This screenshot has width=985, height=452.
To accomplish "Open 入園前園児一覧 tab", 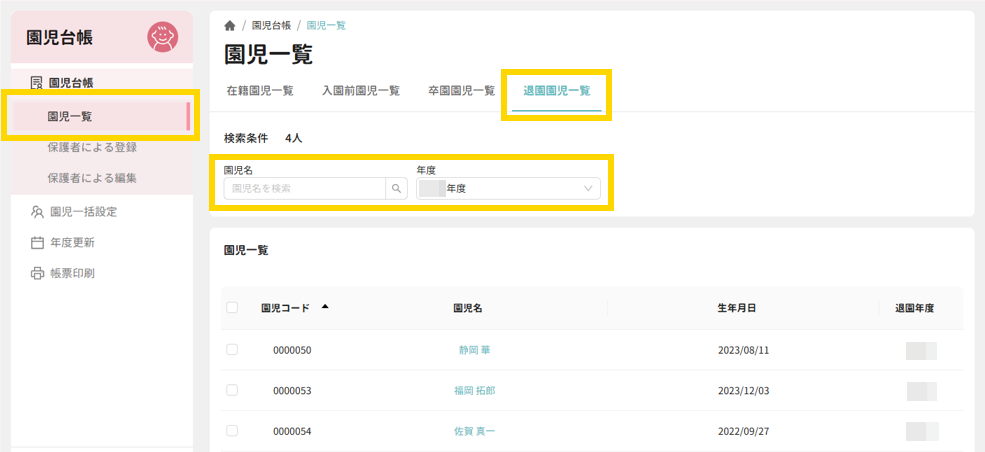I will [360, 91].
